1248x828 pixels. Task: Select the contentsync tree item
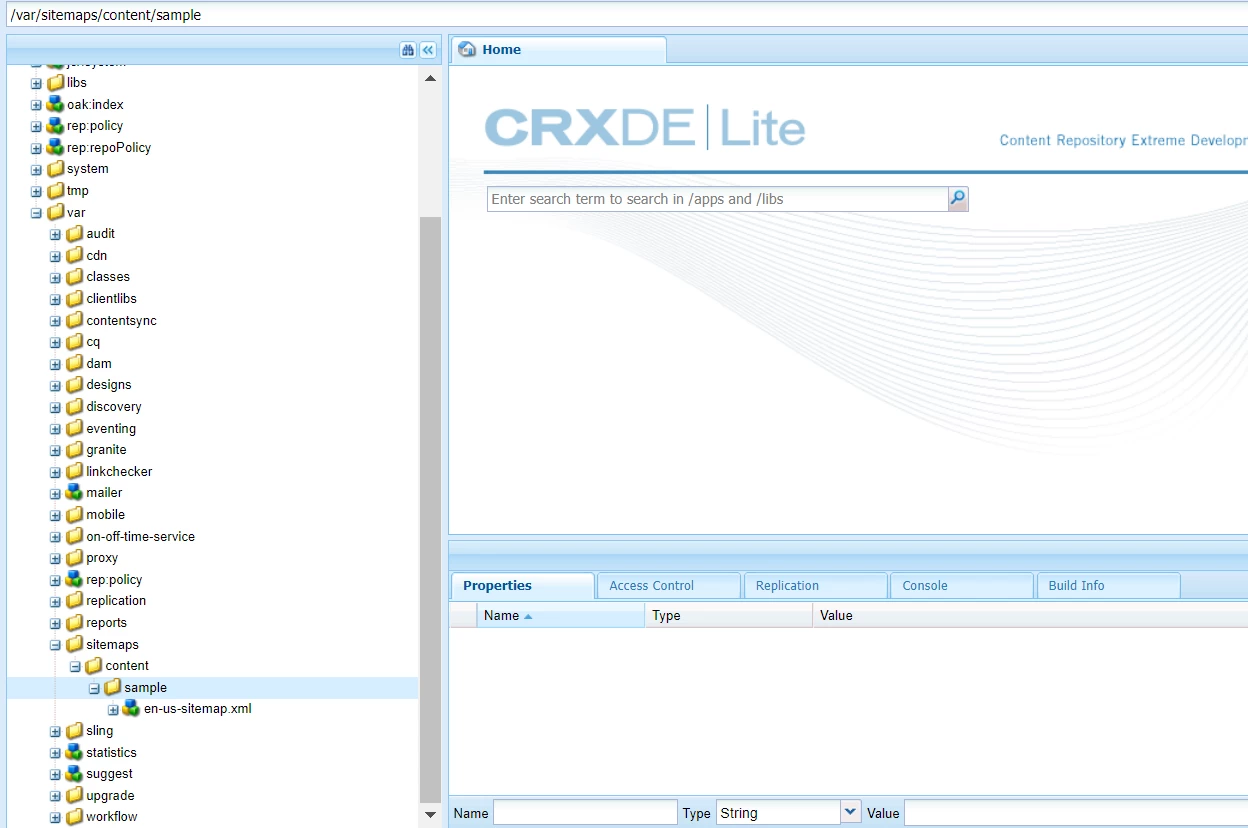point(121,320)
